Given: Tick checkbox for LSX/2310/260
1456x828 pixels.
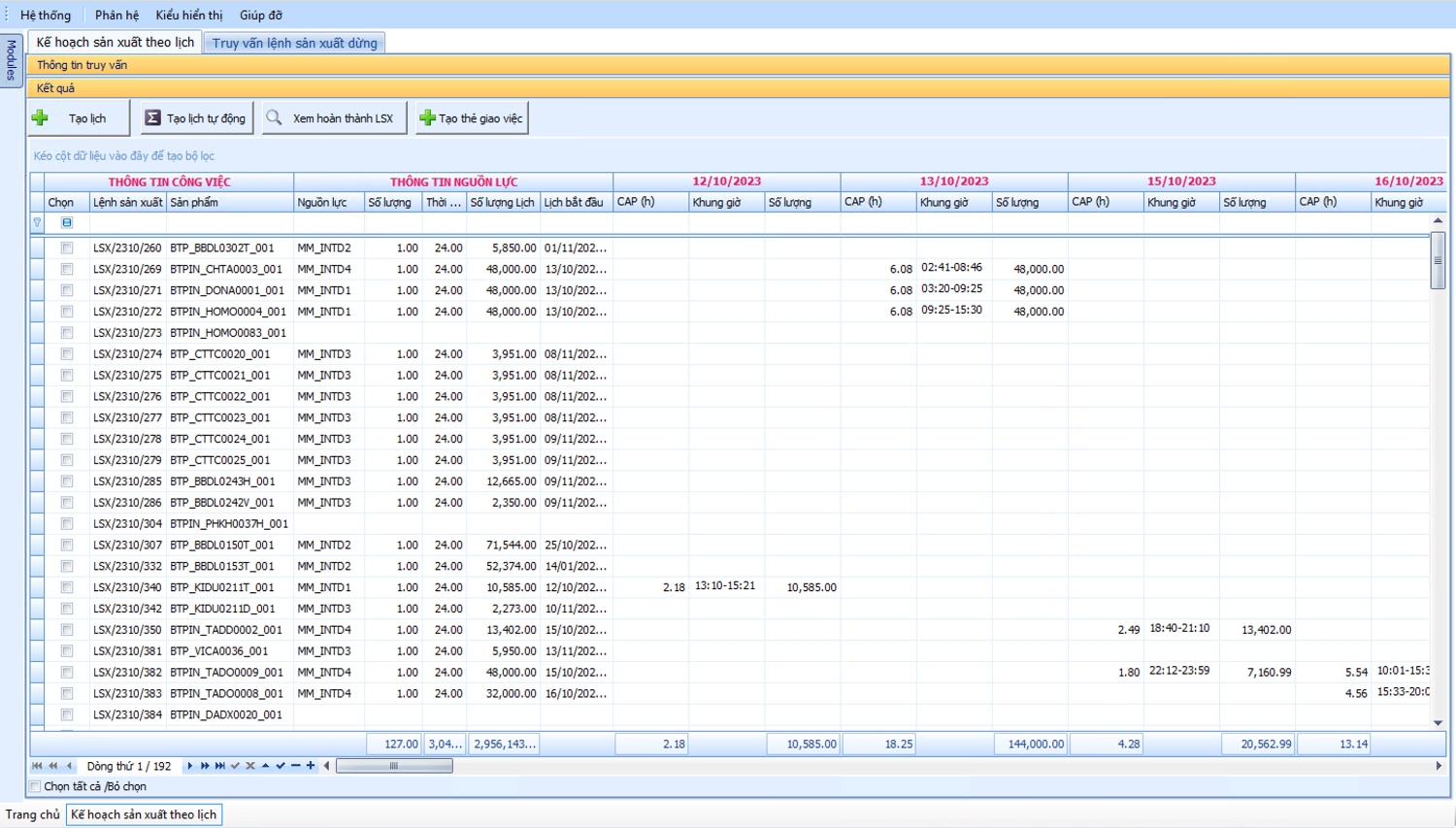Looking at the screenshot, I should coord(67,248).
